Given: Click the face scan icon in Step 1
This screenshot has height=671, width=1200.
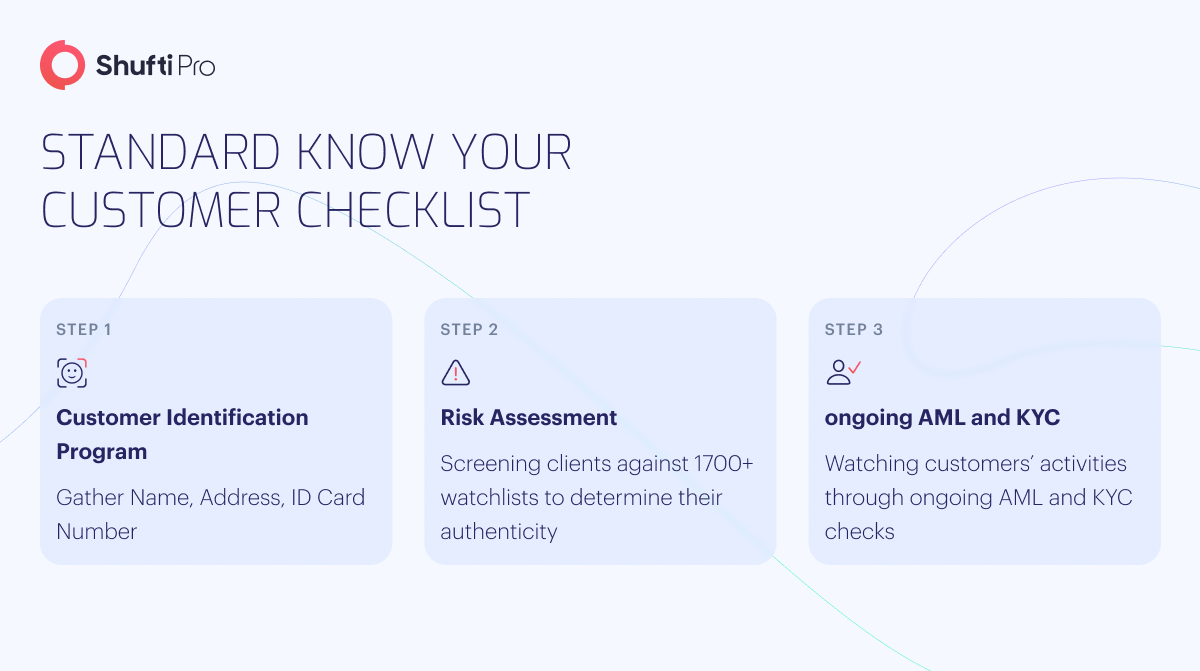Looking at the screenshot, I should (x=72, y=373).
